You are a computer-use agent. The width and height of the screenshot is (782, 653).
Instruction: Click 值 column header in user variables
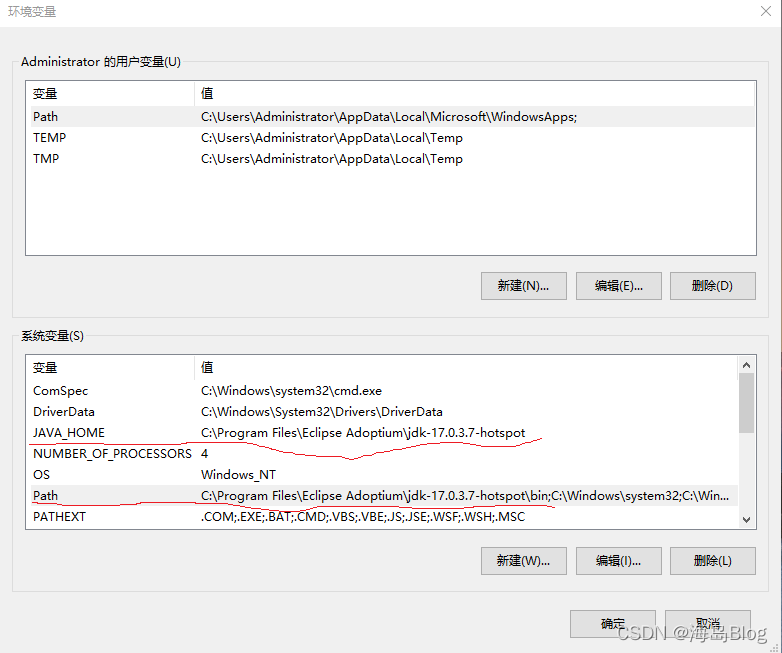coord(474,93)
